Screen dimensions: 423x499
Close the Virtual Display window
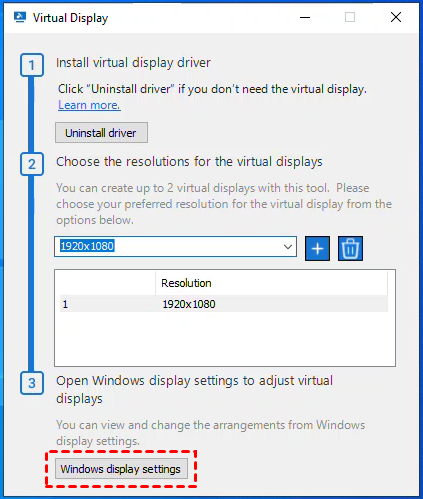click(396, 17)
